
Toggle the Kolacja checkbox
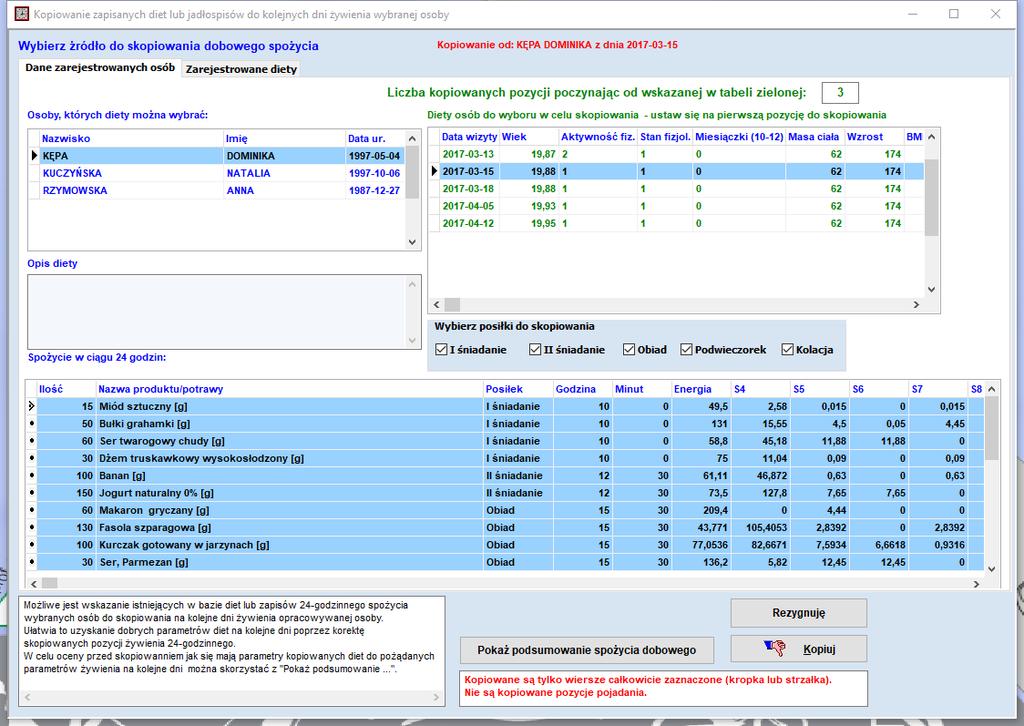pyautogui.click(x=788, y=349)
